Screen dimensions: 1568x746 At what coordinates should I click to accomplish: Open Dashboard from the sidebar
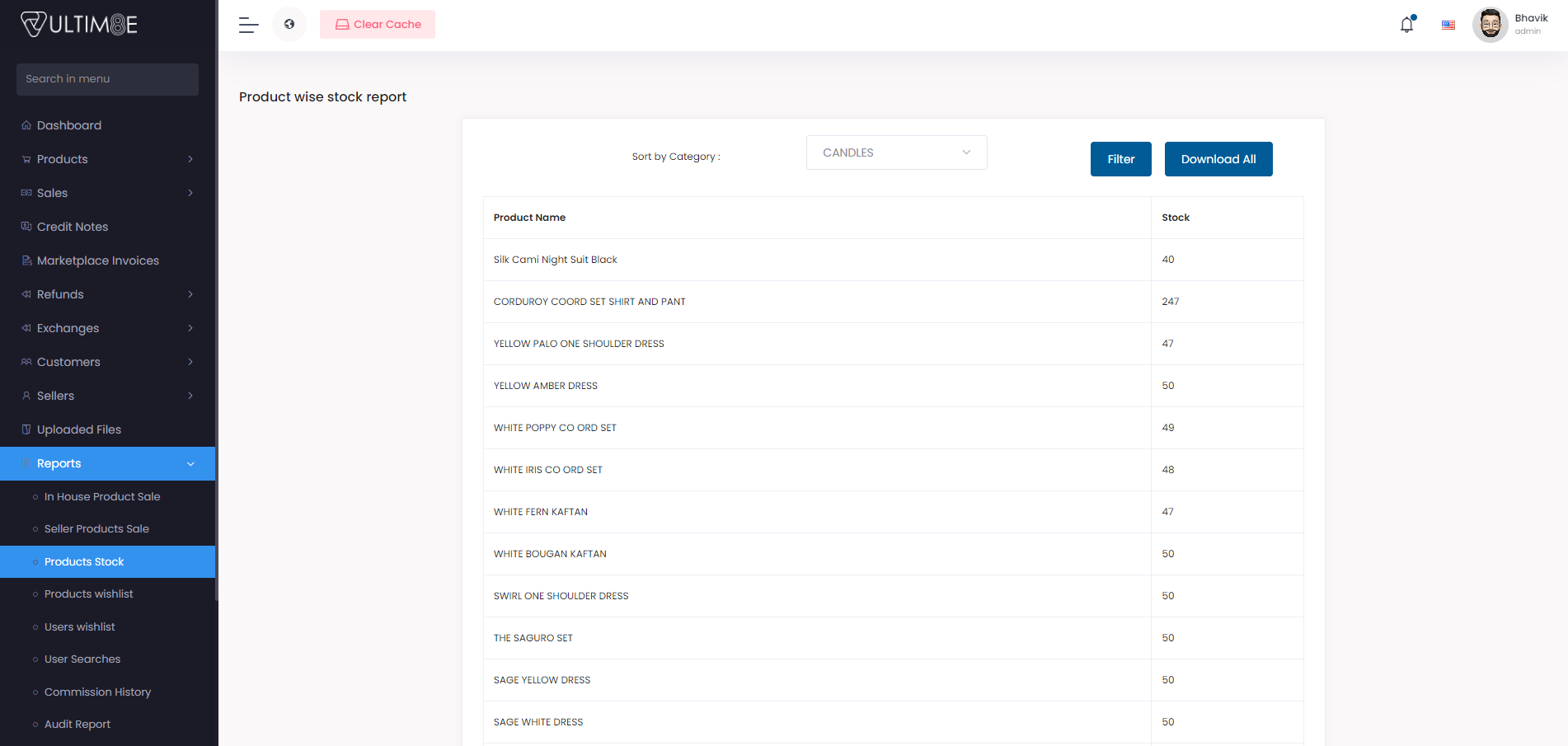point(69,125)
